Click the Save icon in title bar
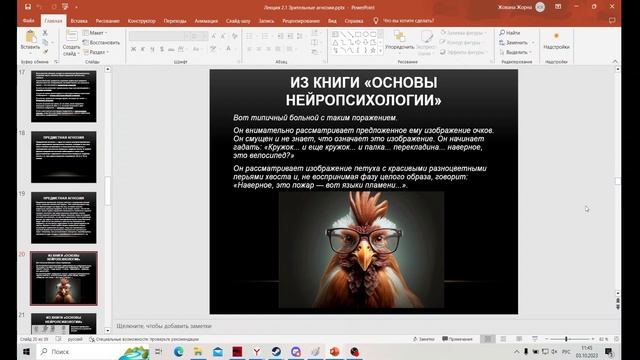Screen dimensions: 640x360 27,7
